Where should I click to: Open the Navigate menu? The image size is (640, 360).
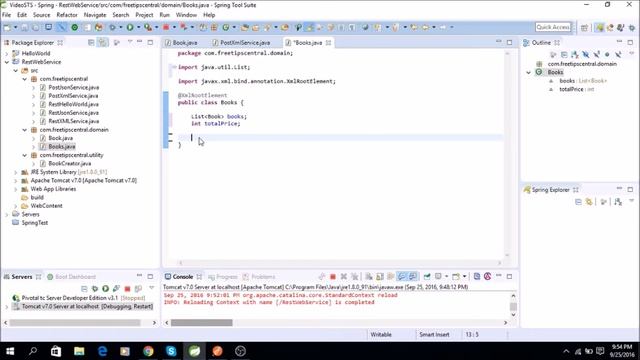tap(95, 15)
